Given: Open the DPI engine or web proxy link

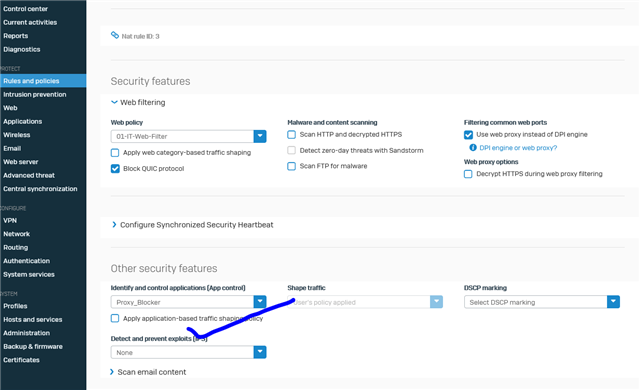Looking at the screenshot, I should pyautogui.click(x=518, y=148).
